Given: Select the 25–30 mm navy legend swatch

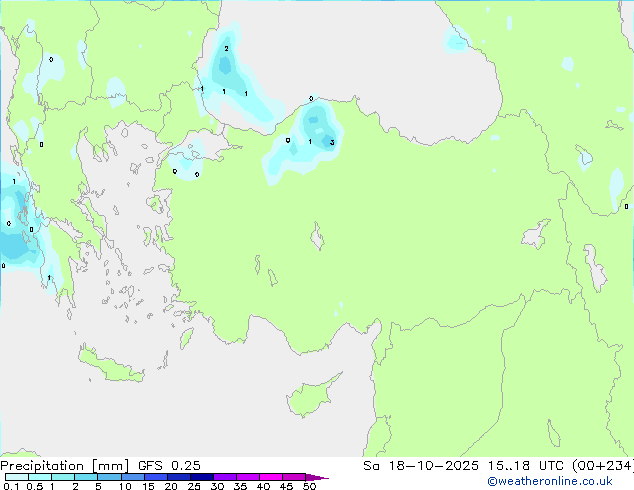Looking at the screenshot, I should tap(201, 477).
